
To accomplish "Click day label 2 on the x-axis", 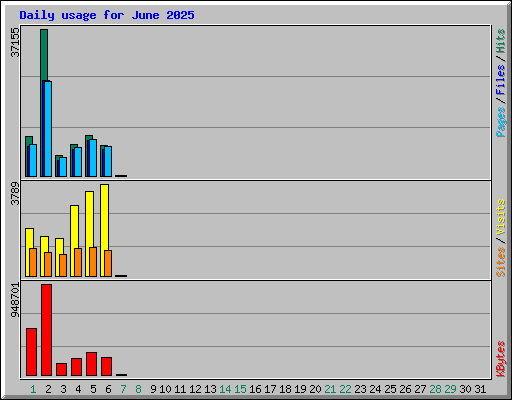I will pyautogui.click(x=48, y=389).
